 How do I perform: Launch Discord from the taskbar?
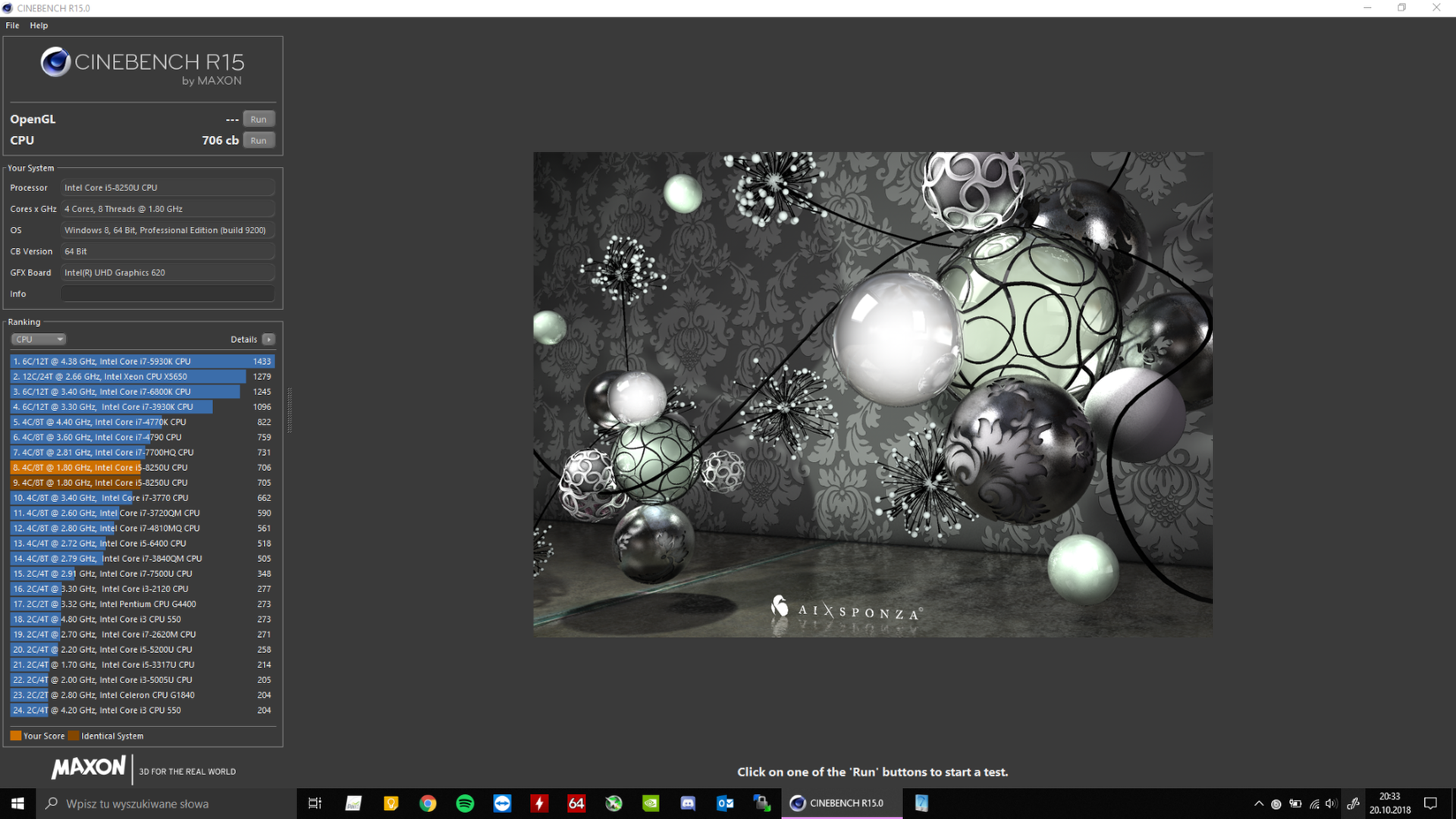688,803
